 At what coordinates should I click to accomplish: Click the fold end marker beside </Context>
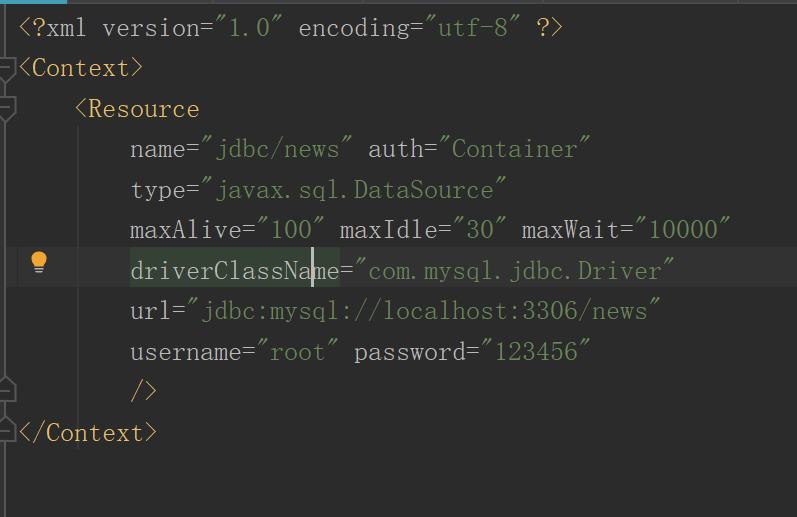[7, 429]
